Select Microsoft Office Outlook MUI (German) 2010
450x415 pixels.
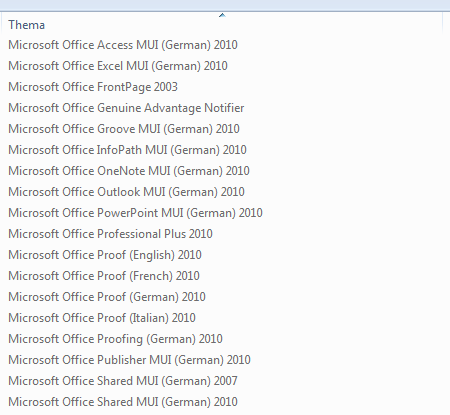[x=127, y=192]
